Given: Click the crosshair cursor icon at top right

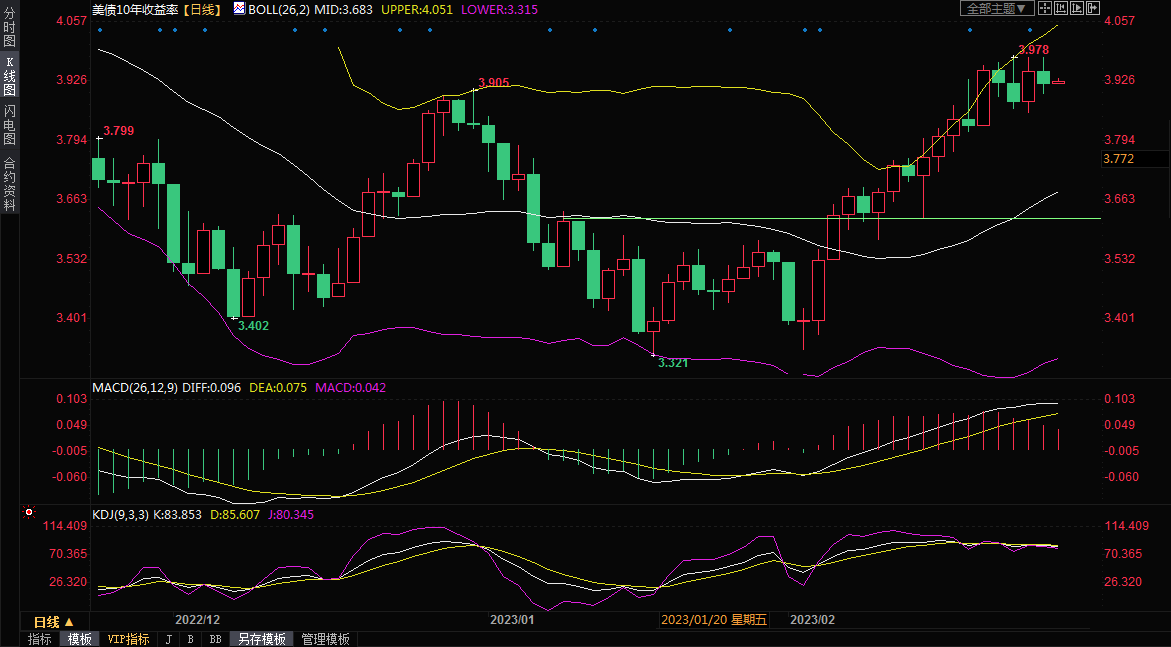Looking at the screenshot, I should (1045, 8).
